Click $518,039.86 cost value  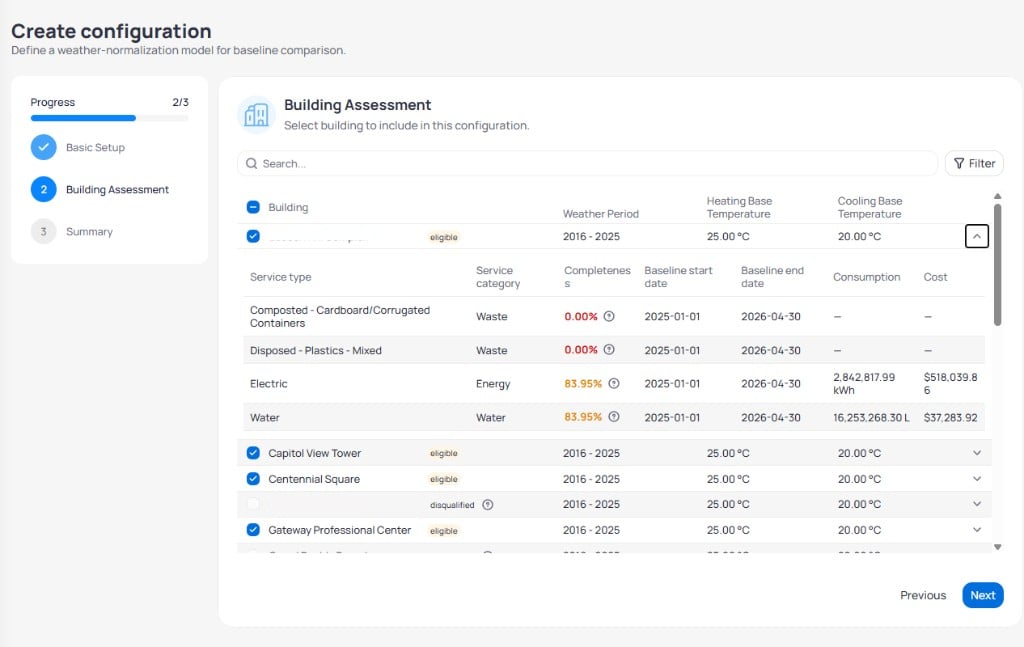pos(950,384)
